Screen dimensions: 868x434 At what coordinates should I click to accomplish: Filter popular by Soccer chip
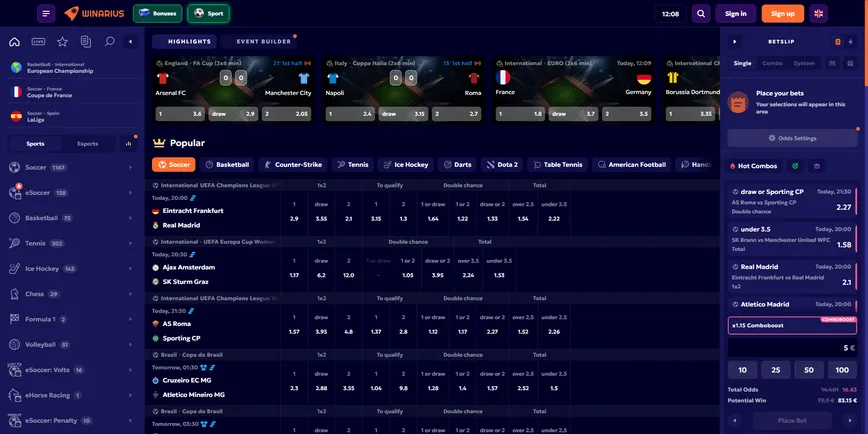tap(174, 164)
